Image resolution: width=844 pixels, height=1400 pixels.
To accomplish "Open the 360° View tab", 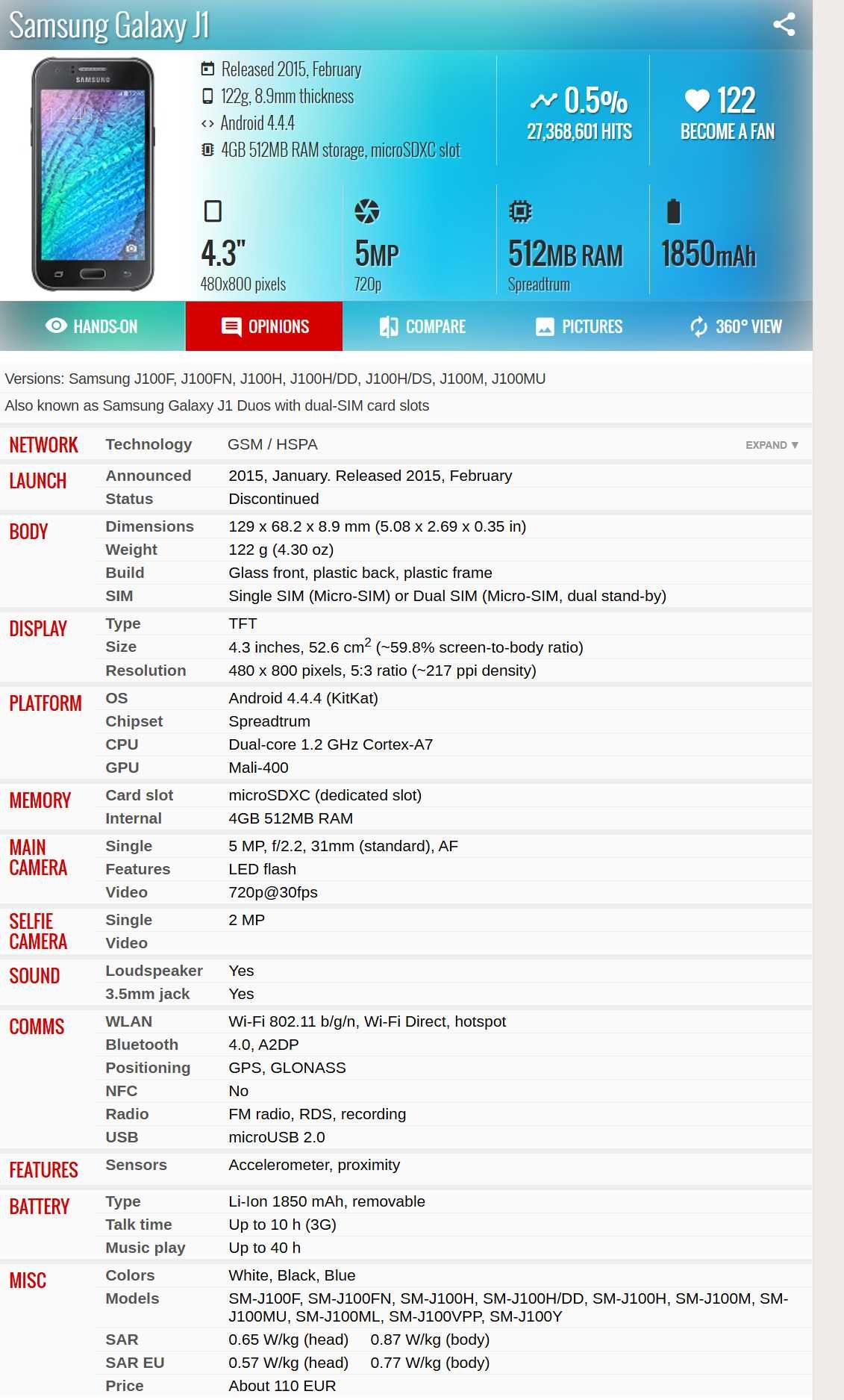I will point(735,326).
